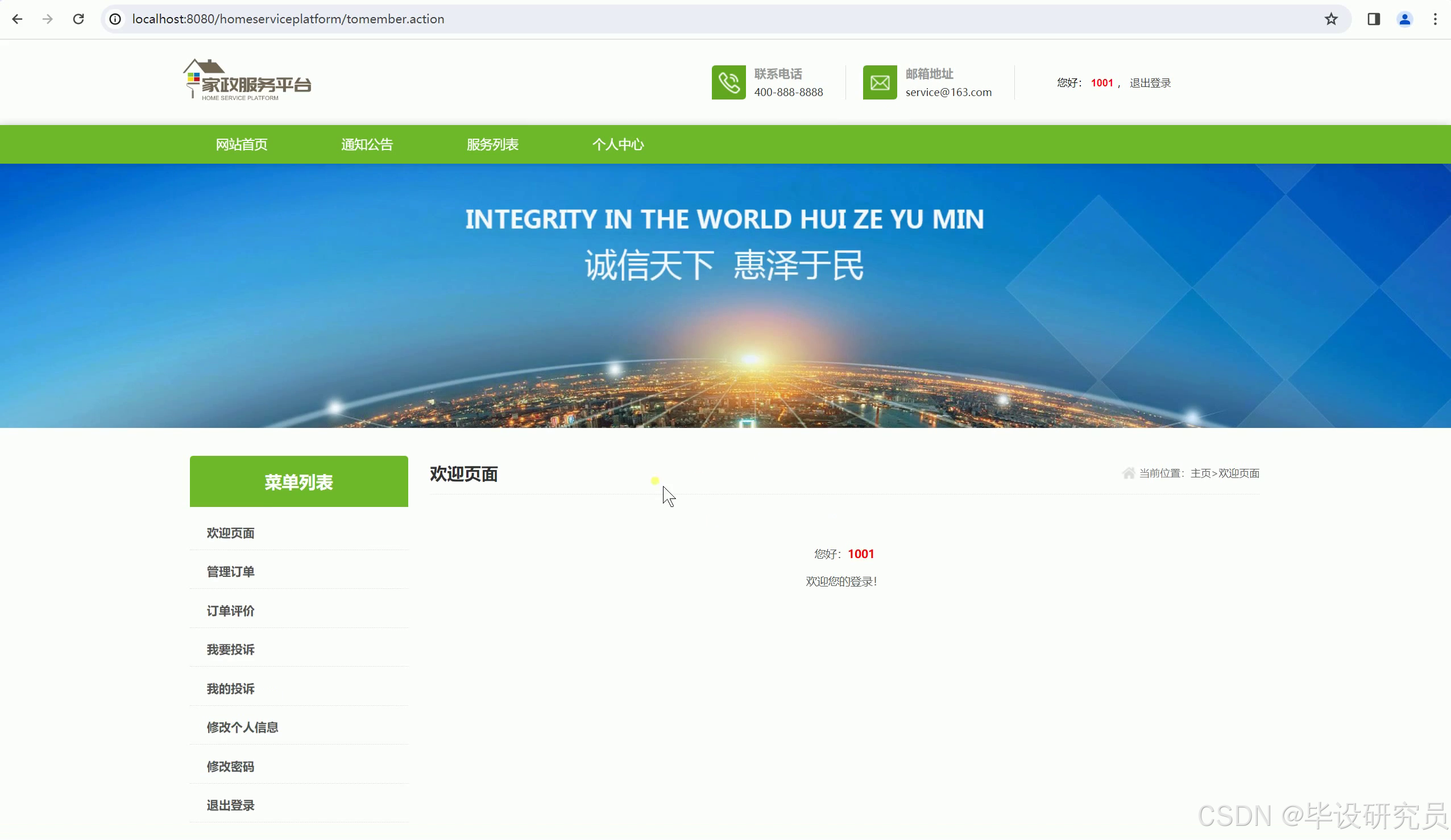The height and width of the screenshot is (840, 1451).
Task: Click the 邮箱地址 label
Action: pos(929,74)
